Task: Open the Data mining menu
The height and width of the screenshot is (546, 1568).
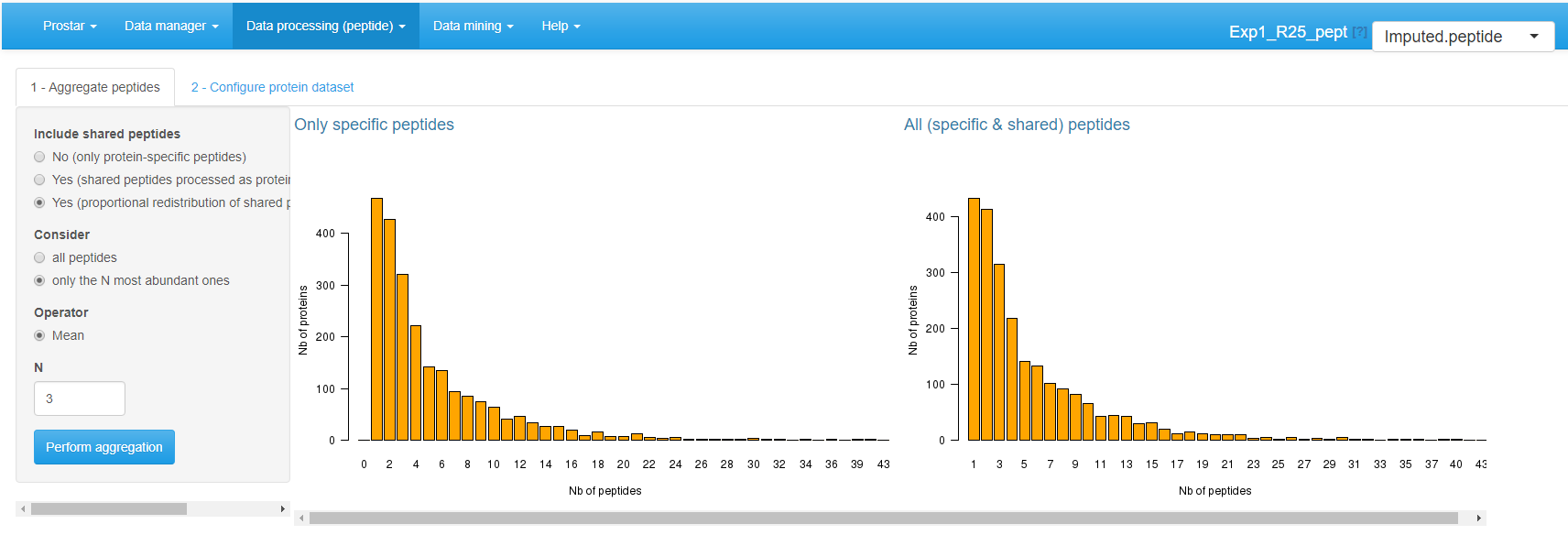Action: point(473,26)
